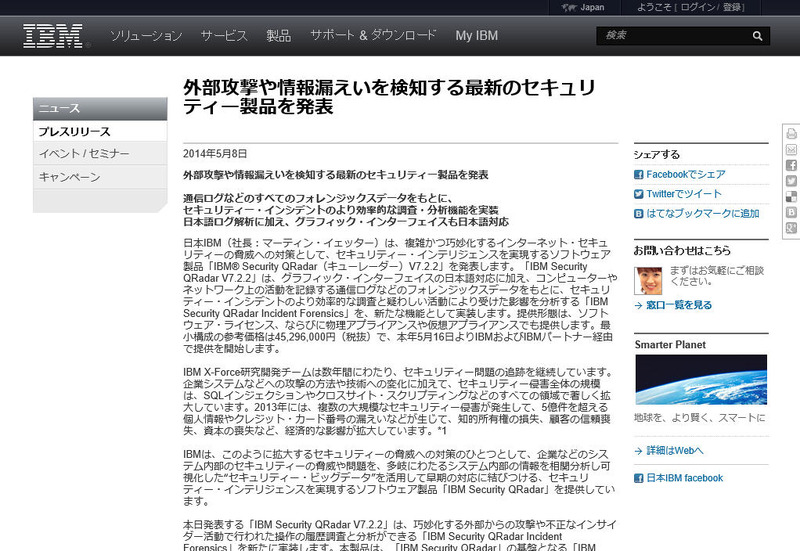This screenshot has width=800, height=551.
Task: Click the print icon in side toolbar
Action: click(x=791, y=133)
